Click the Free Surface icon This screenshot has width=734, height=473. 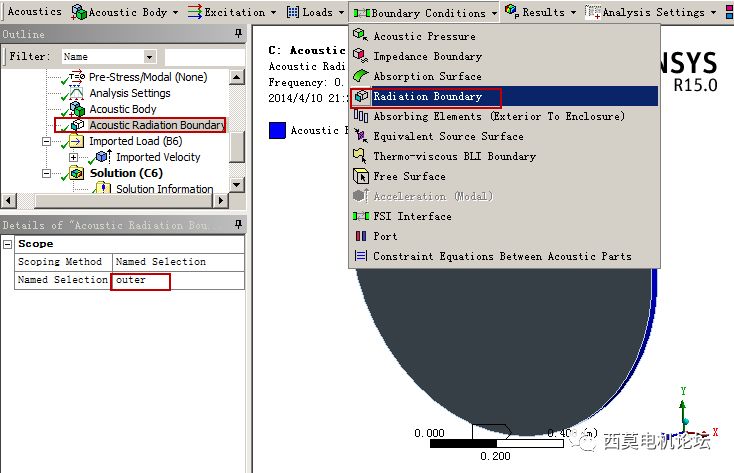pos(360,176)
